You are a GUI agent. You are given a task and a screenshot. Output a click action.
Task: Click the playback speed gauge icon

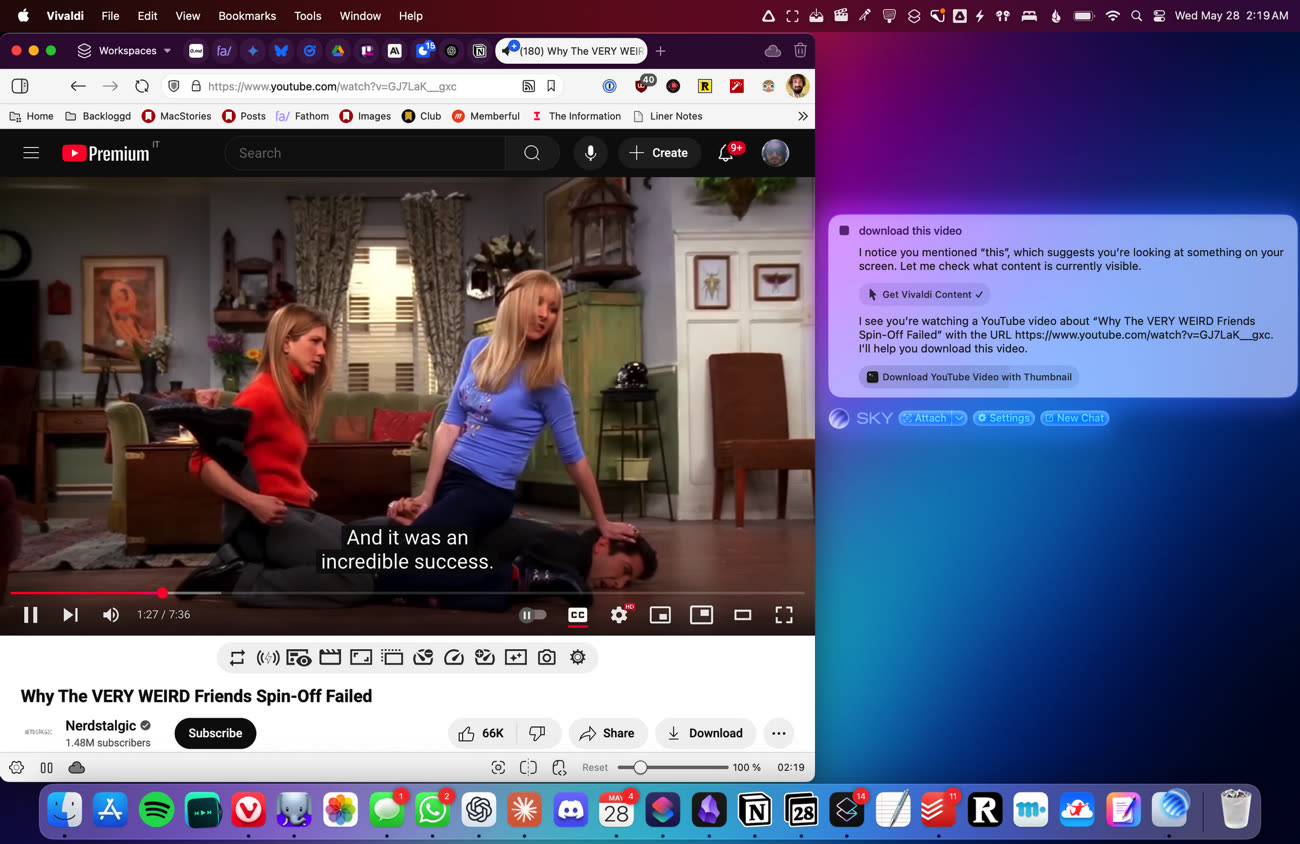coord(454,657)
